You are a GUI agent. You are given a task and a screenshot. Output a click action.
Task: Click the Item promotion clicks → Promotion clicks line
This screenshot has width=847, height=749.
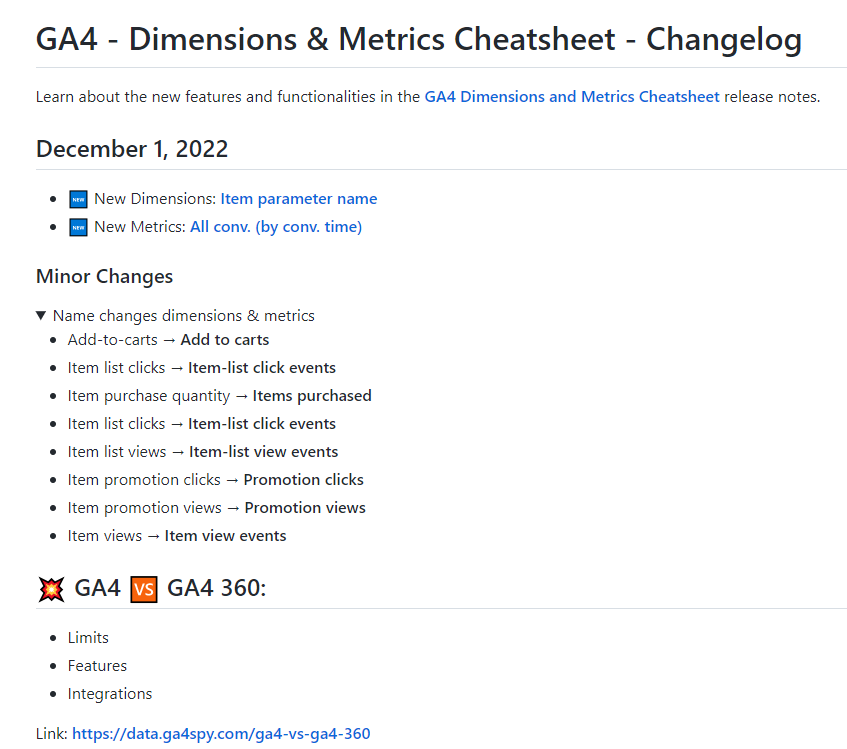[x=216, y=480]
